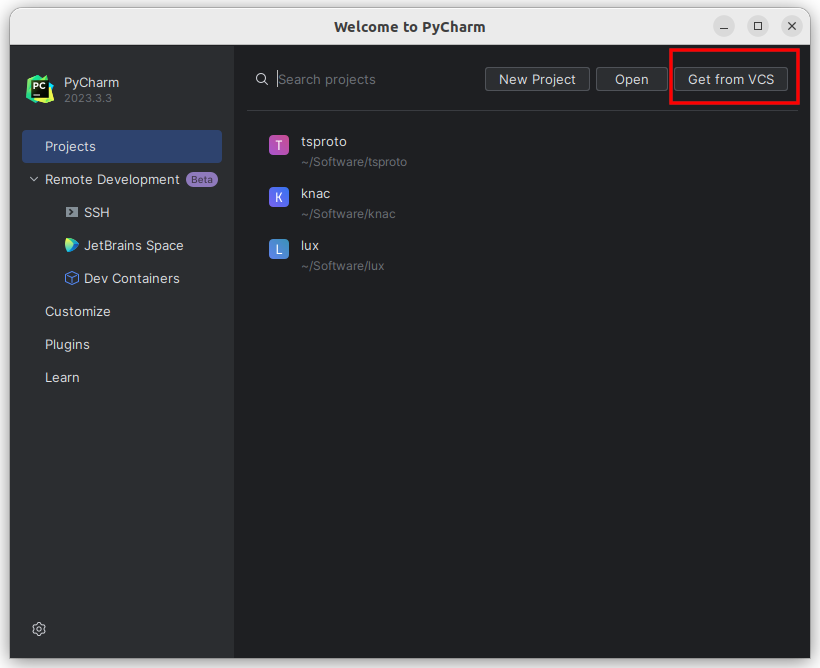Screen dimensions: 820x668
Task: Open the settings gear icon at bottom-left
Action: pyautogui.click(x=39, y=629)
